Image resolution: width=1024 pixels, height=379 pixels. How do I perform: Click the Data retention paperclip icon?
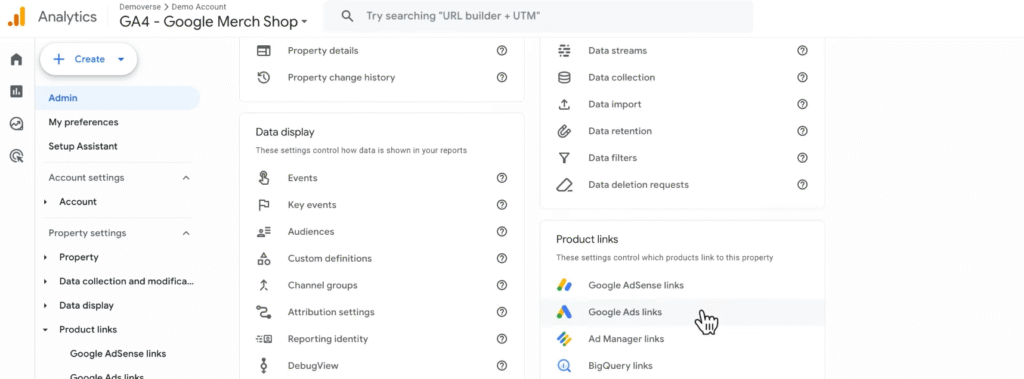564,131
